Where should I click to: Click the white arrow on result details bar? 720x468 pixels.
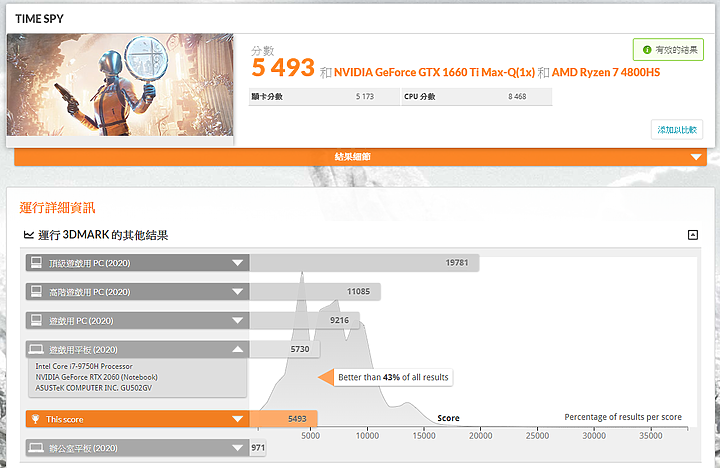point(696,157)
